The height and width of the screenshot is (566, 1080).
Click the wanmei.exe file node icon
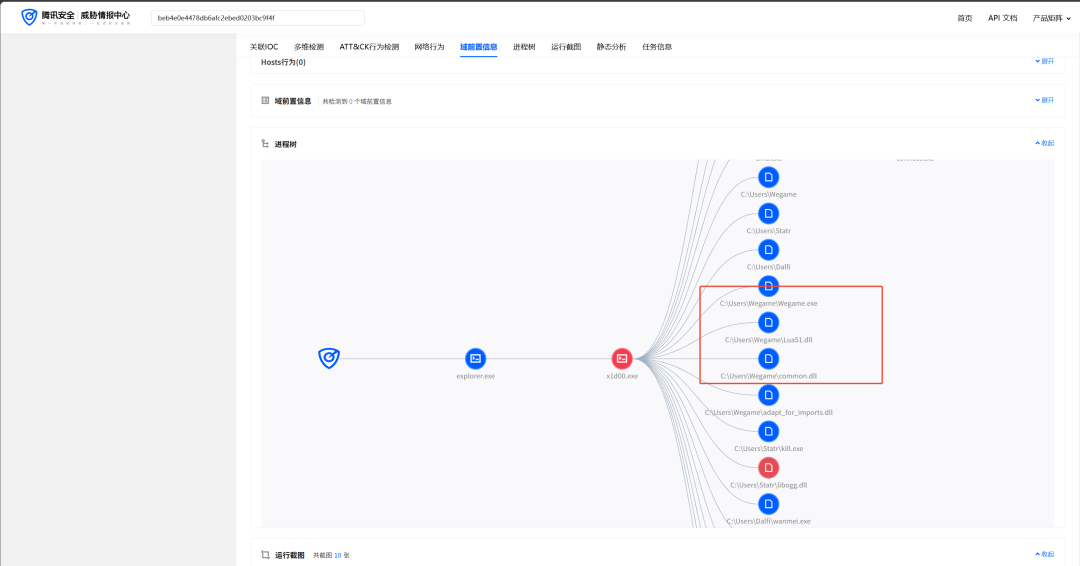point(769,504)
